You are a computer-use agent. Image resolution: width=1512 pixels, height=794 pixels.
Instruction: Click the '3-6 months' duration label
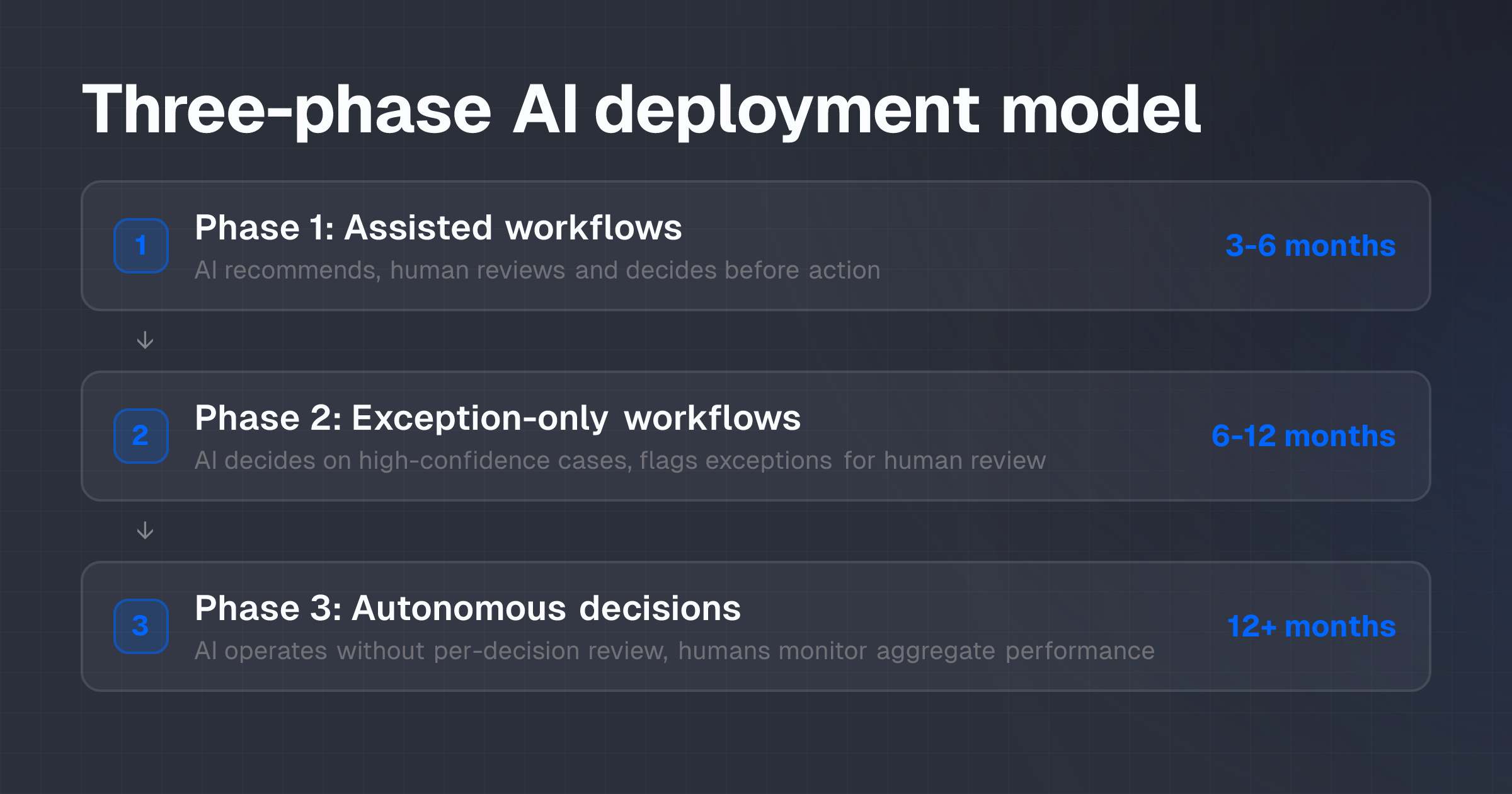1310,246
